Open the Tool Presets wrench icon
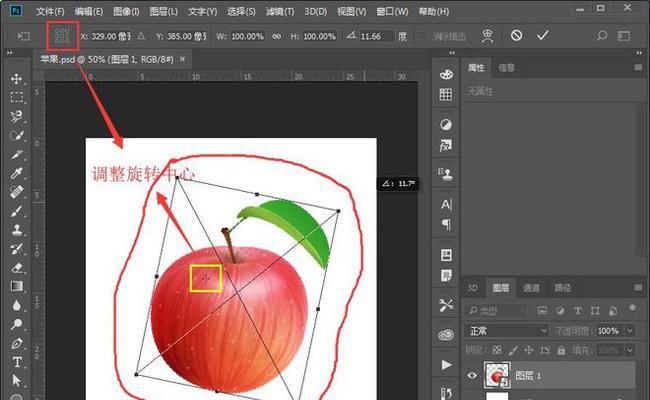The width and height of the screenshot is (650, 400). coord(446,305)
